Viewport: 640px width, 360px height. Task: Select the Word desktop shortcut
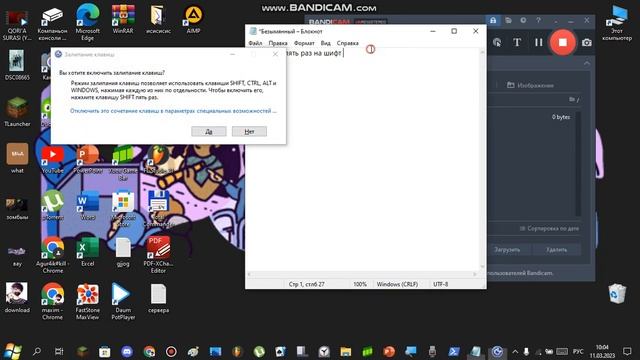pos(88,205)
